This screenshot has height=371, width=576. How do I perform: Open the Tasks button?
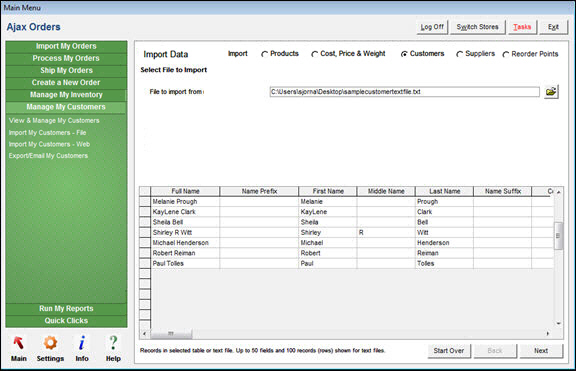522,27
